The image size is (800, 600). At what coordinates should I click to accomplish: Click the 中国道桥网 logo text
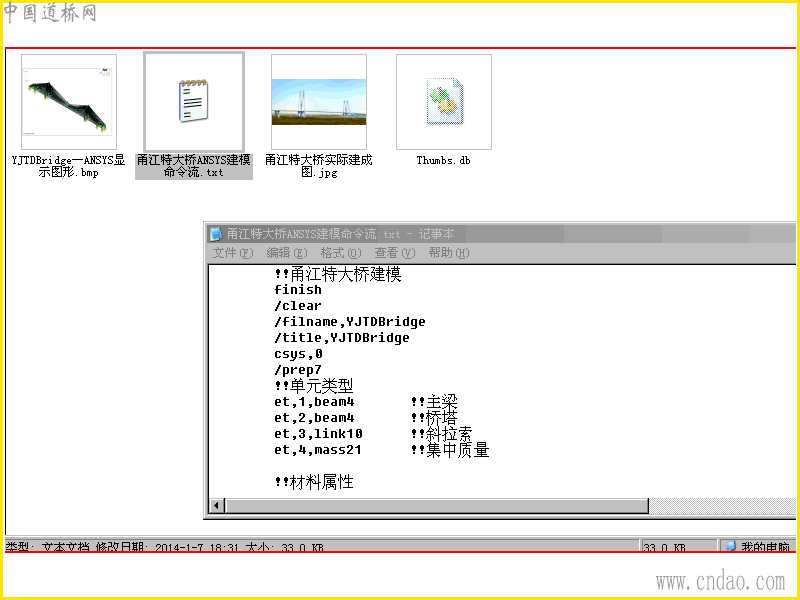50,13
